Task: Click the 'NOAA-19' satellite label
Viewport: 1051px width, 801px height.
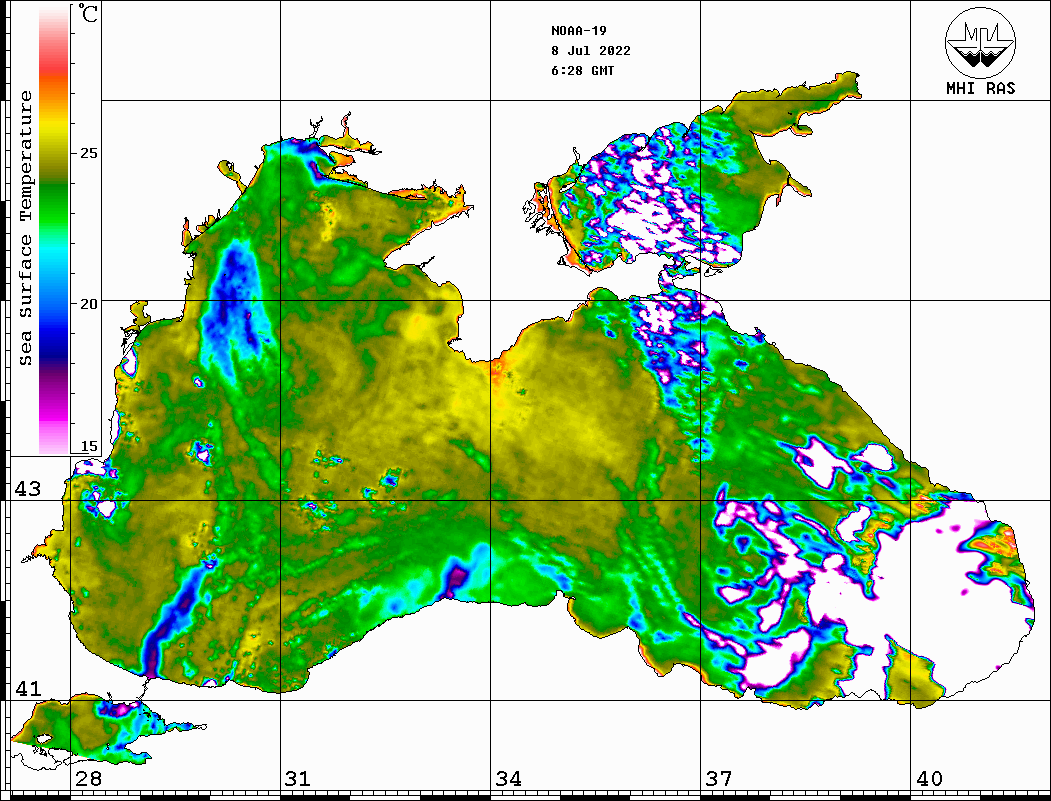Action: (x=578, y=31)
